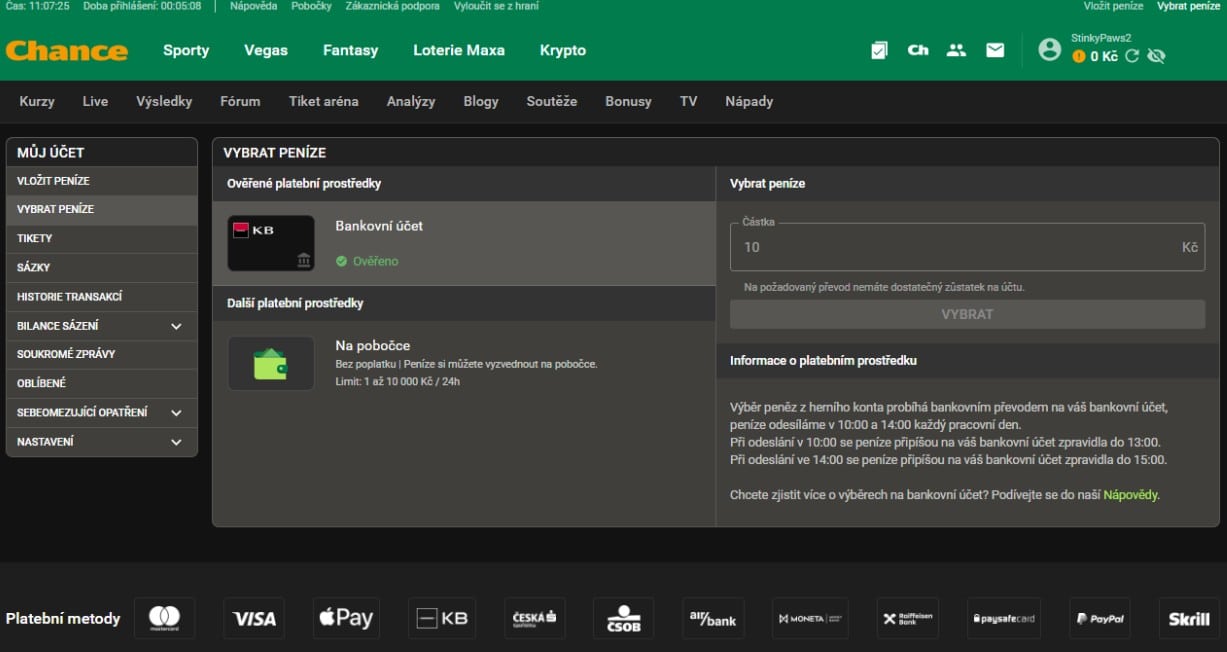Open Tiket aréna tab

click(x=323, y=101)
